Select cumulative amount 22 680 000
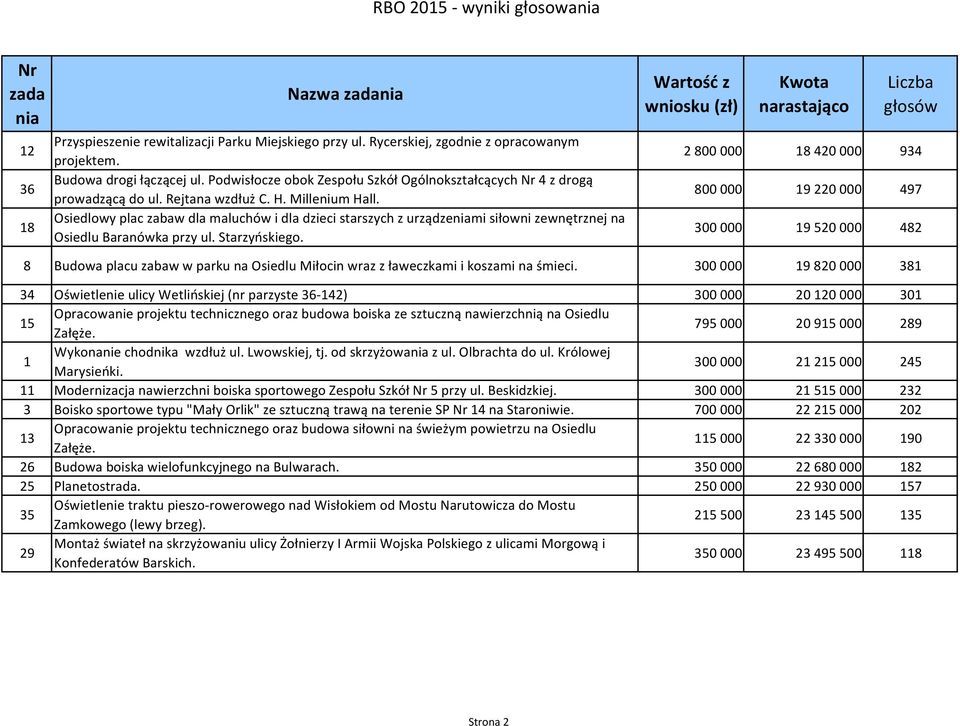960x726 pixels. click(x=828, y=466)
